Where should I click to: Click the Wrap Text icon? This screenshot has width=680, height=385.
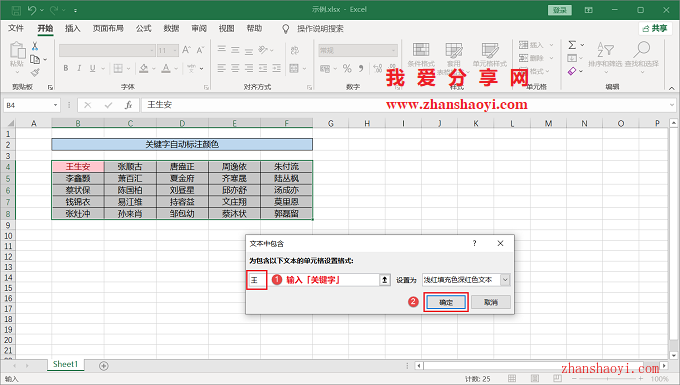click(x=295, y=50)
